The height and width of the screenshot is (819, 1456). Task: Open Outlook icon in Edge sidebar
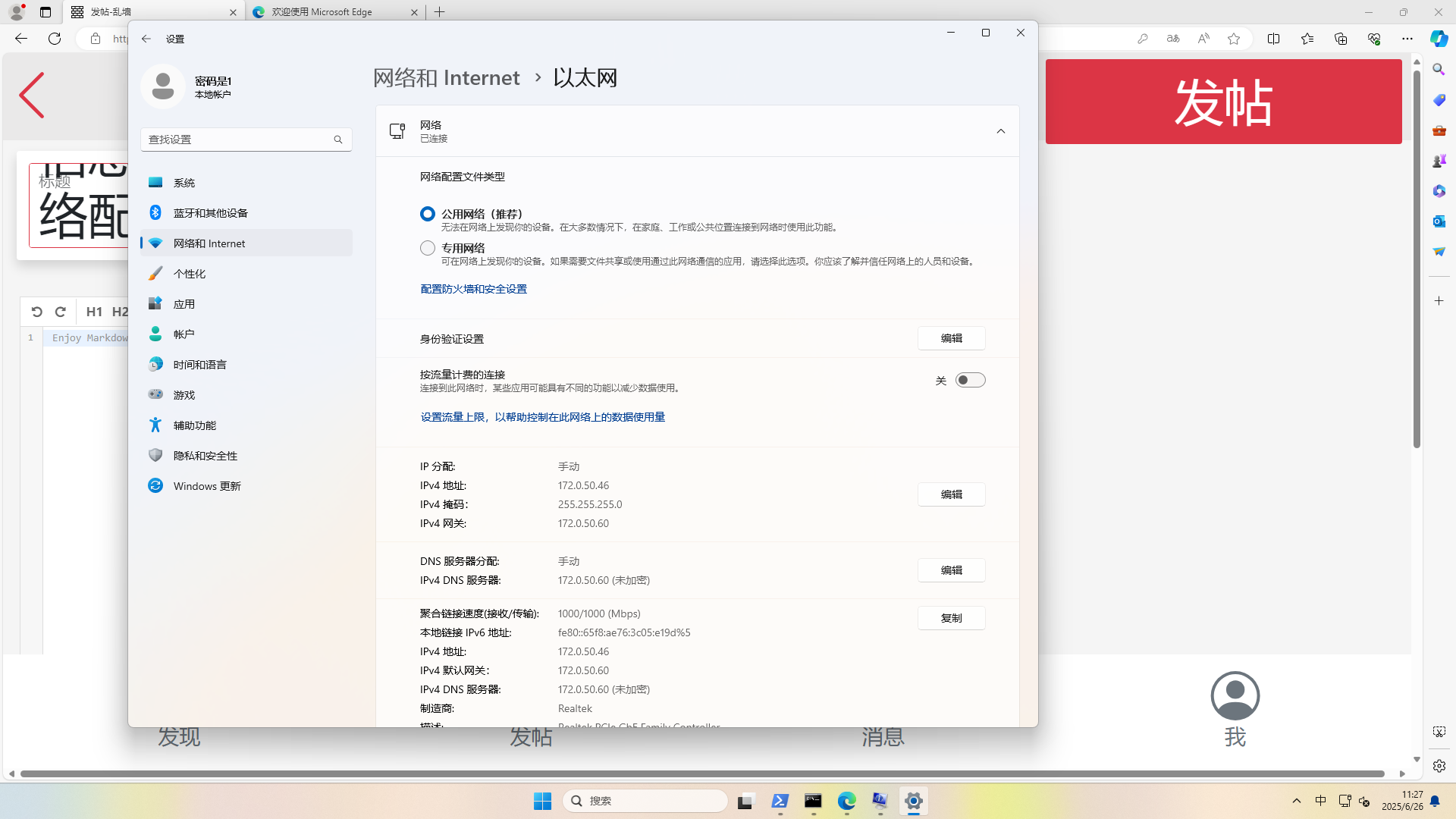pos(1439,221)
